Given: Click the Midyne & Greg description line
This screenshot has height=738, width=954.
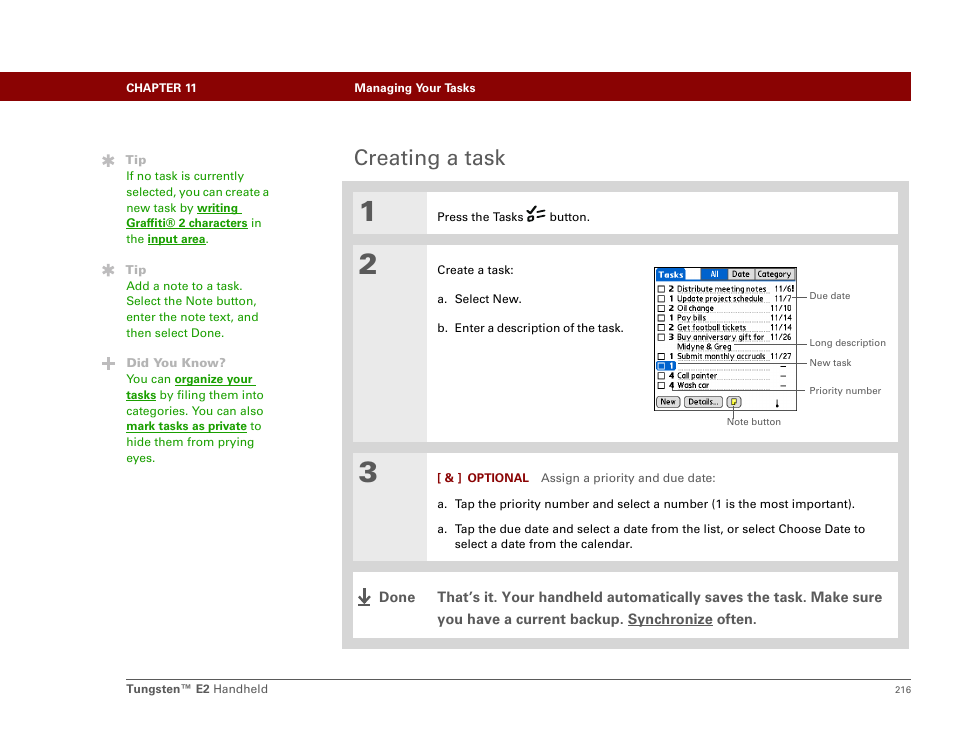Looking at the screenshot, I should click(x=704, y=347).
